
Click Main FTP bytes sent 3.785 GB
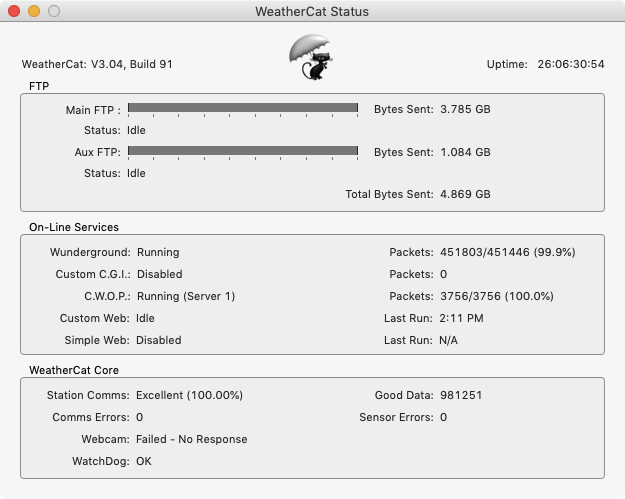click(465, 109)
